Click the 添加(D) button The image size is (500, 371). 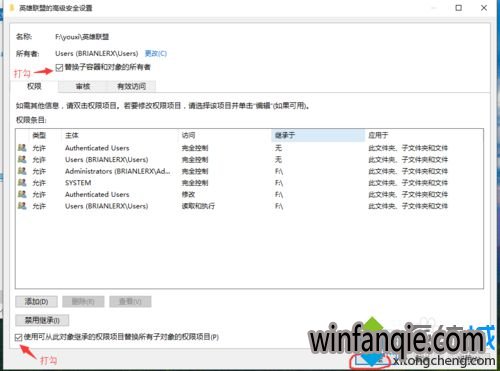tap(36, 302)
